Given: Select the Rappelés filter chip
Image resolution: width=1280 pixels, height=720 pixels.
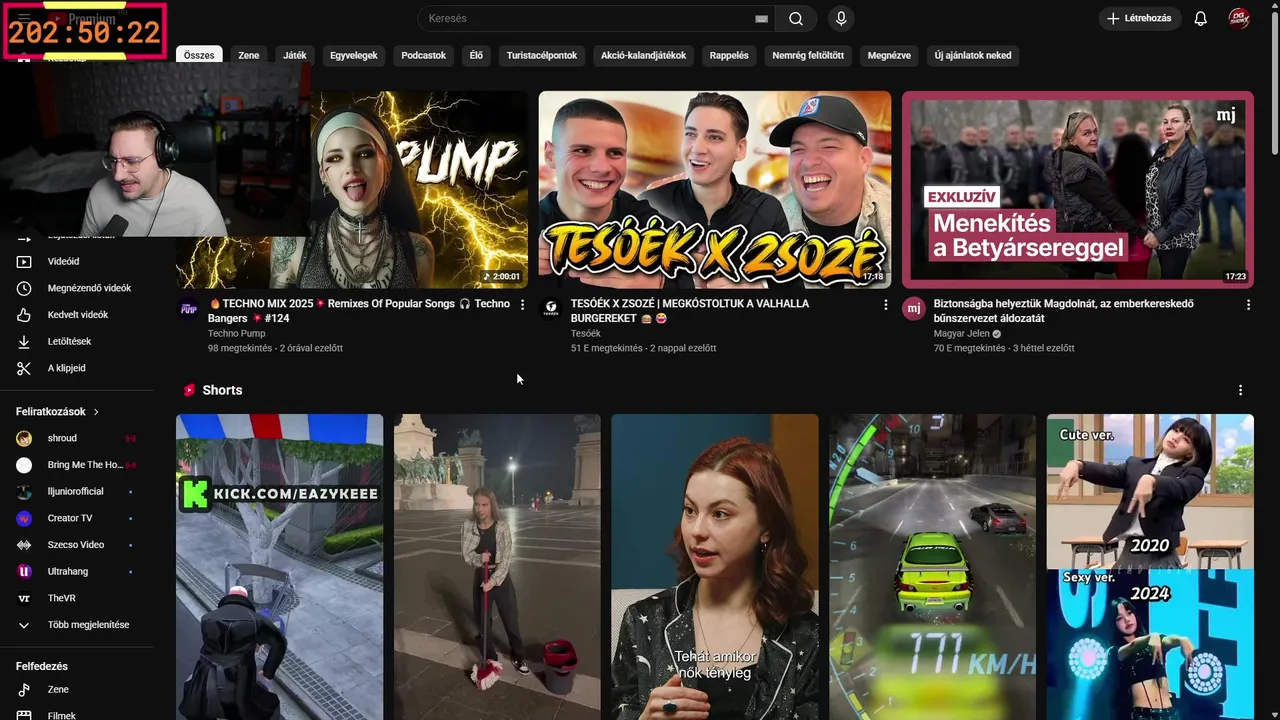Looking at the screenshot, I should (729, 56).
